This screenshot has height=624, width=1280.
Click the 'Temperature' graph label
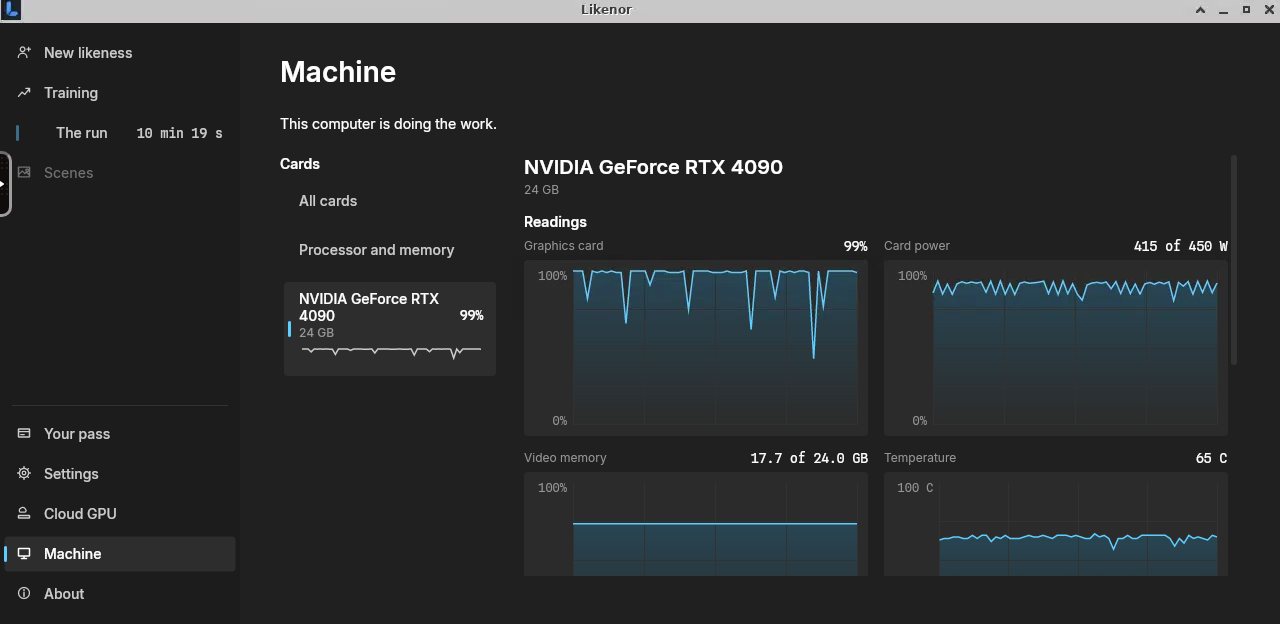(920, 458)
